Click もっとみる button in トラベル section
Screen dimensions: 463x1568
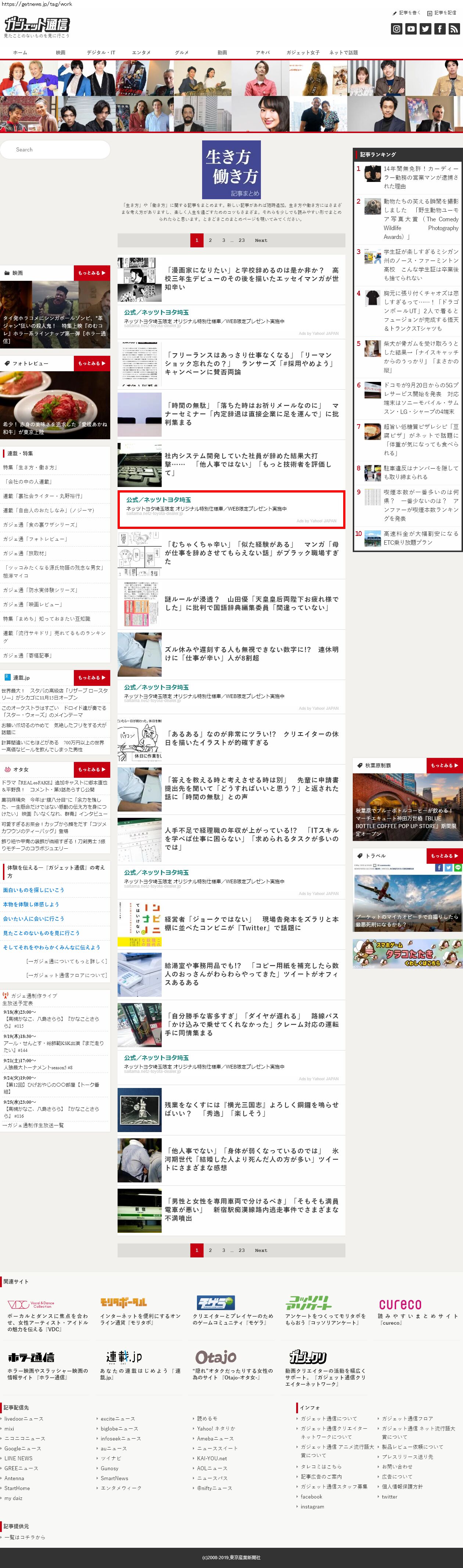444,855
